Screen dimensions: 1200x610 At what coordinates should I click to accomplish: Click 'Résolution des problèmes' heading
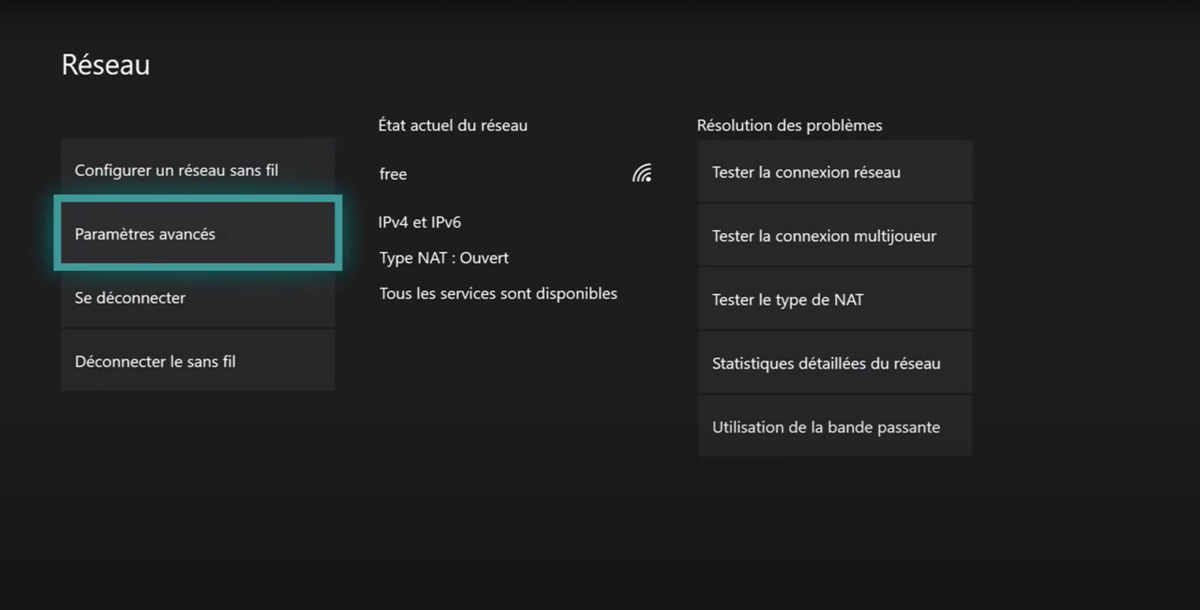790,126
